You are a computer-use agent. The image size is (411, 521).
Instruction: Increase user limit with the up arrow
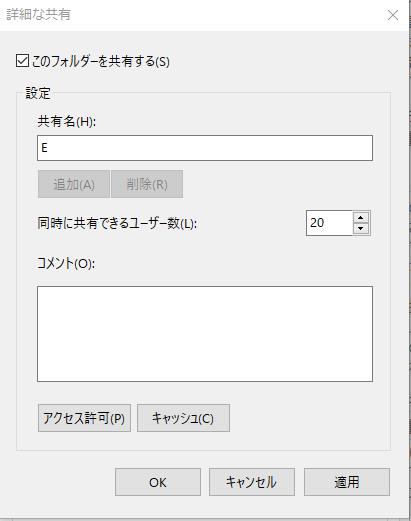[x=360, y=217]
